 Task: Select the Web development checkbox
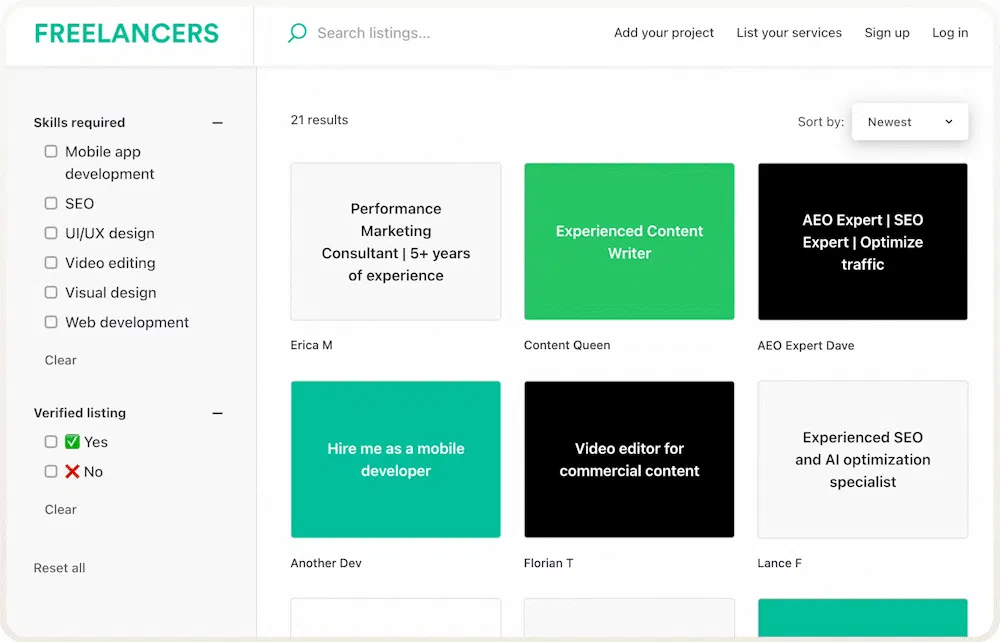(x=51, y=322)
